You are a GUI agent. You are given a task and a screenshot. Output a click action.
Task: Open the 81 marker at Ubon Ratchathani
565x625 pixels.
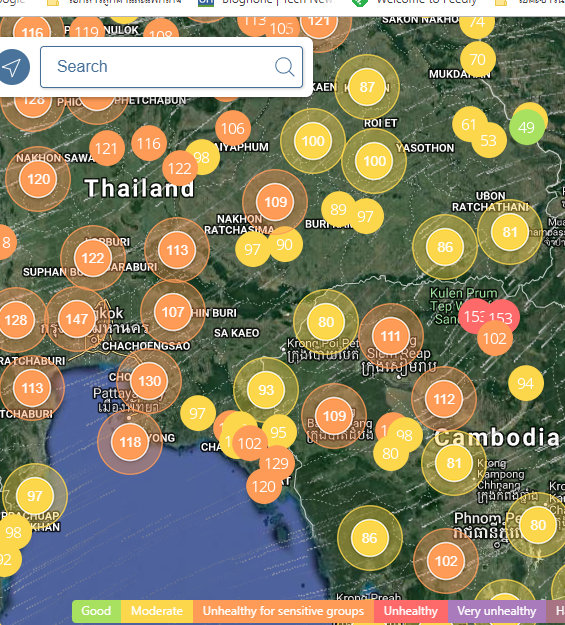point(510,232)
